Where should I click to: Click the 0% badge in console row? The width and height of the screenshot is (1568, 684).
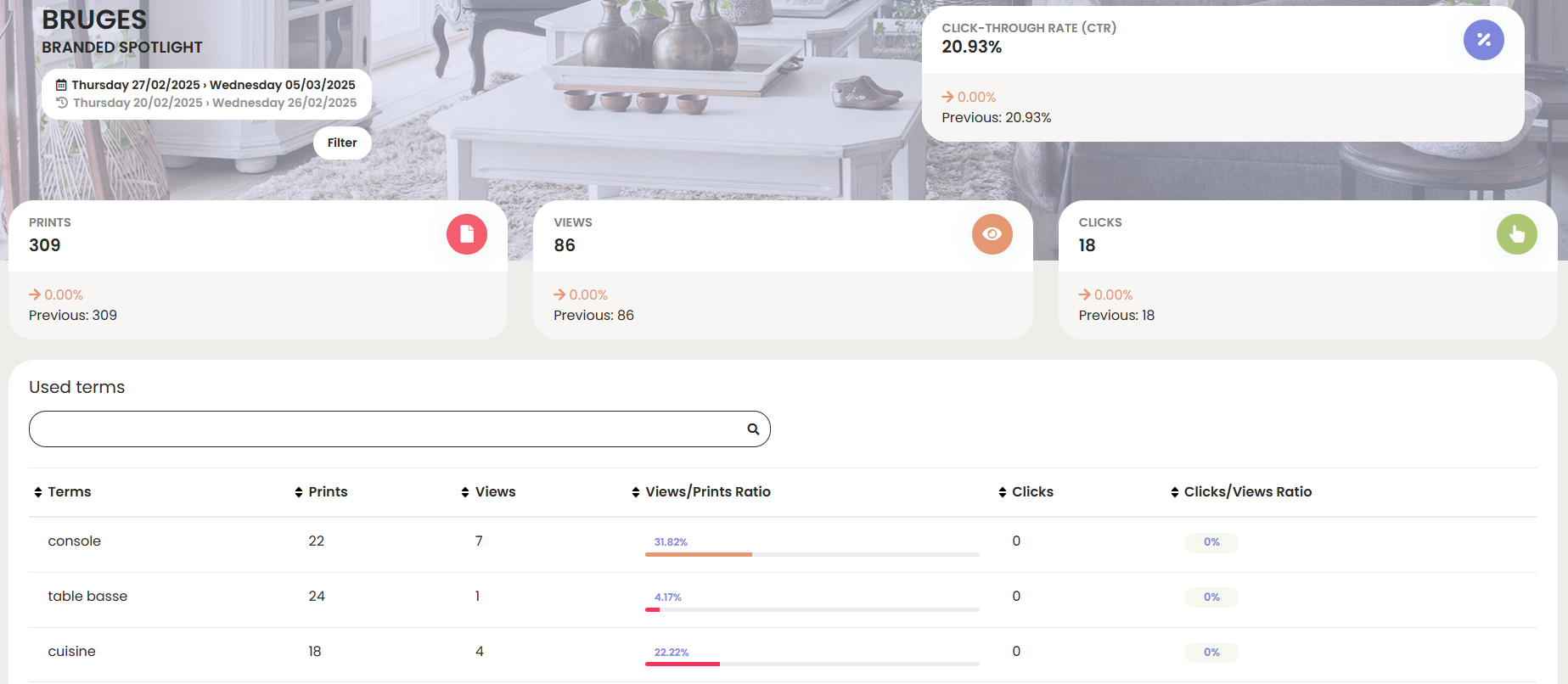click(1211, 542)
